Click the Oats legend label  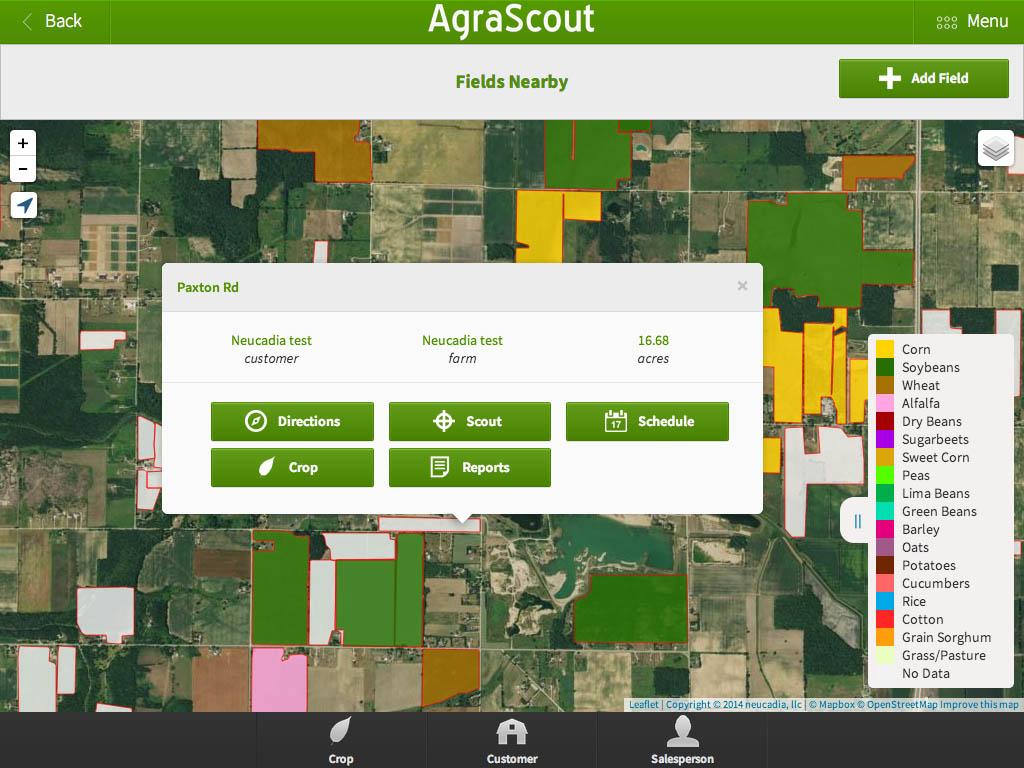(915, 547)
